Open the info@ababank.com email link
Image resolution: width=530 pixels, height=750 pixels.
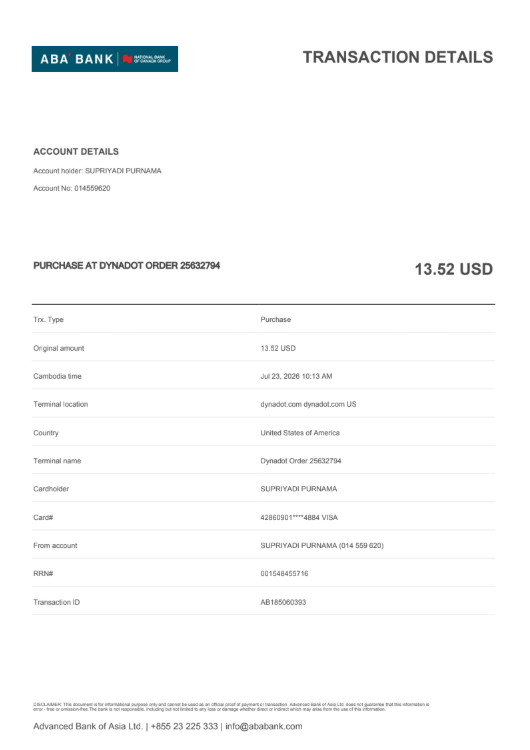click(264, 726)
